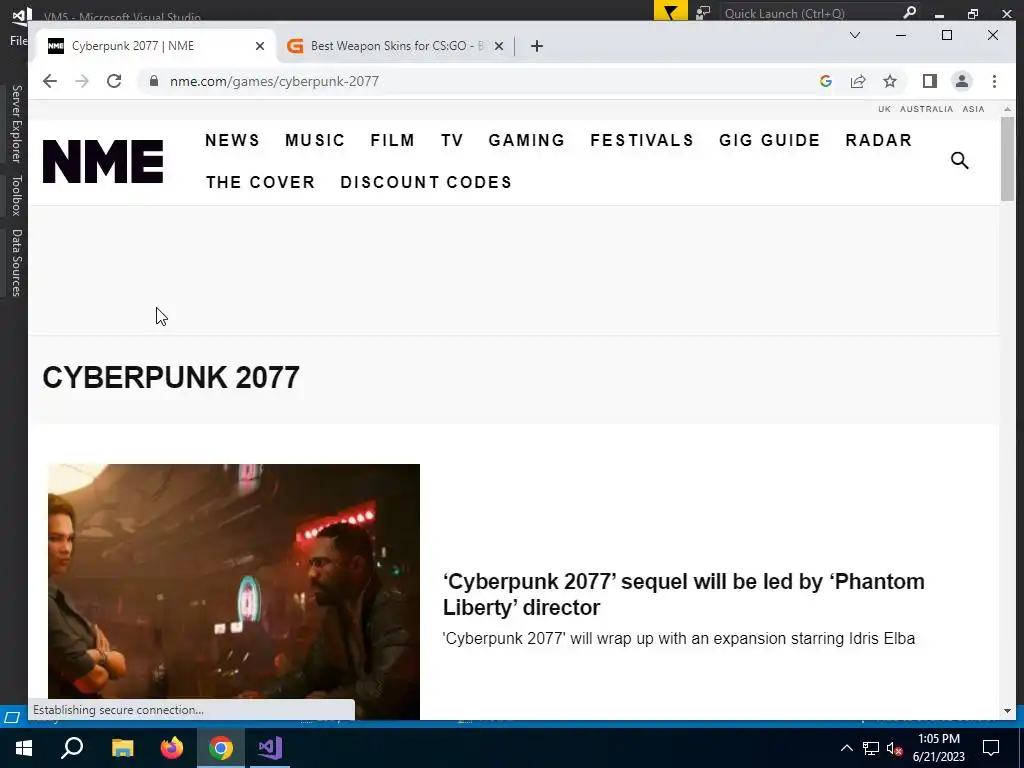
Task: Open the MUSIC section
Action: coord(315,140)
